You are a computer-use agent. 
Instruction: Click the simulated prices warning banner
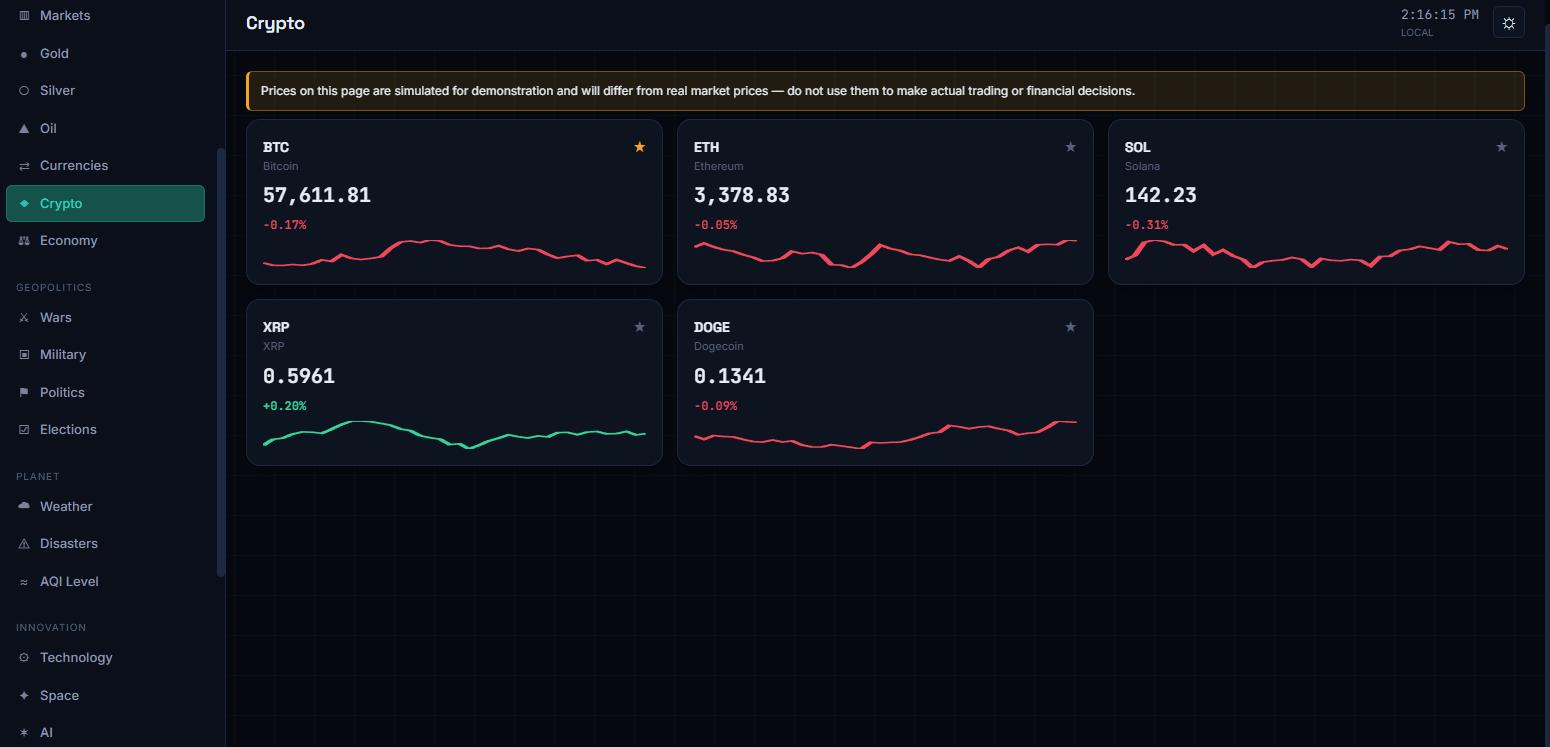coord(885,91)
